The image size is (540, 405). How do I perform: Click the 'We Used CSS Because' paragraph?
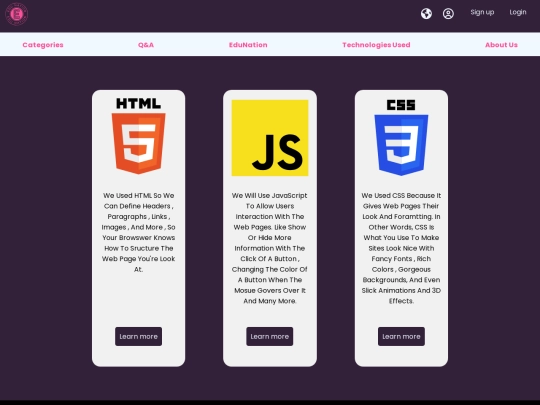pos(401,248)
